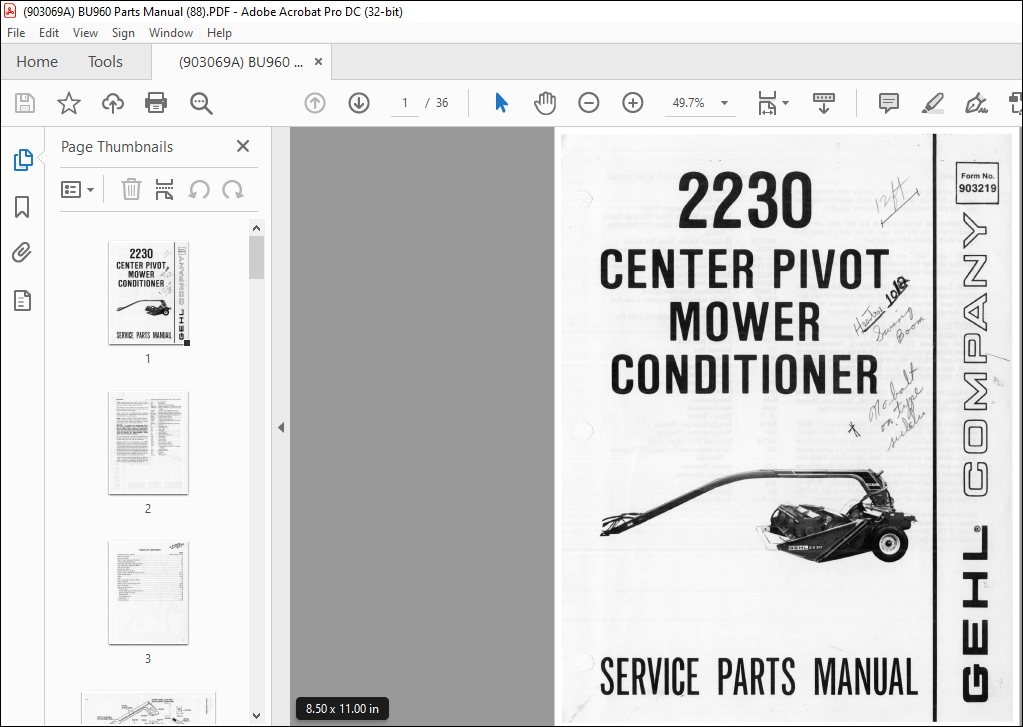Open the Print Pages thumbnail tool
The image size is (1023, 727).
pos(164,190)
